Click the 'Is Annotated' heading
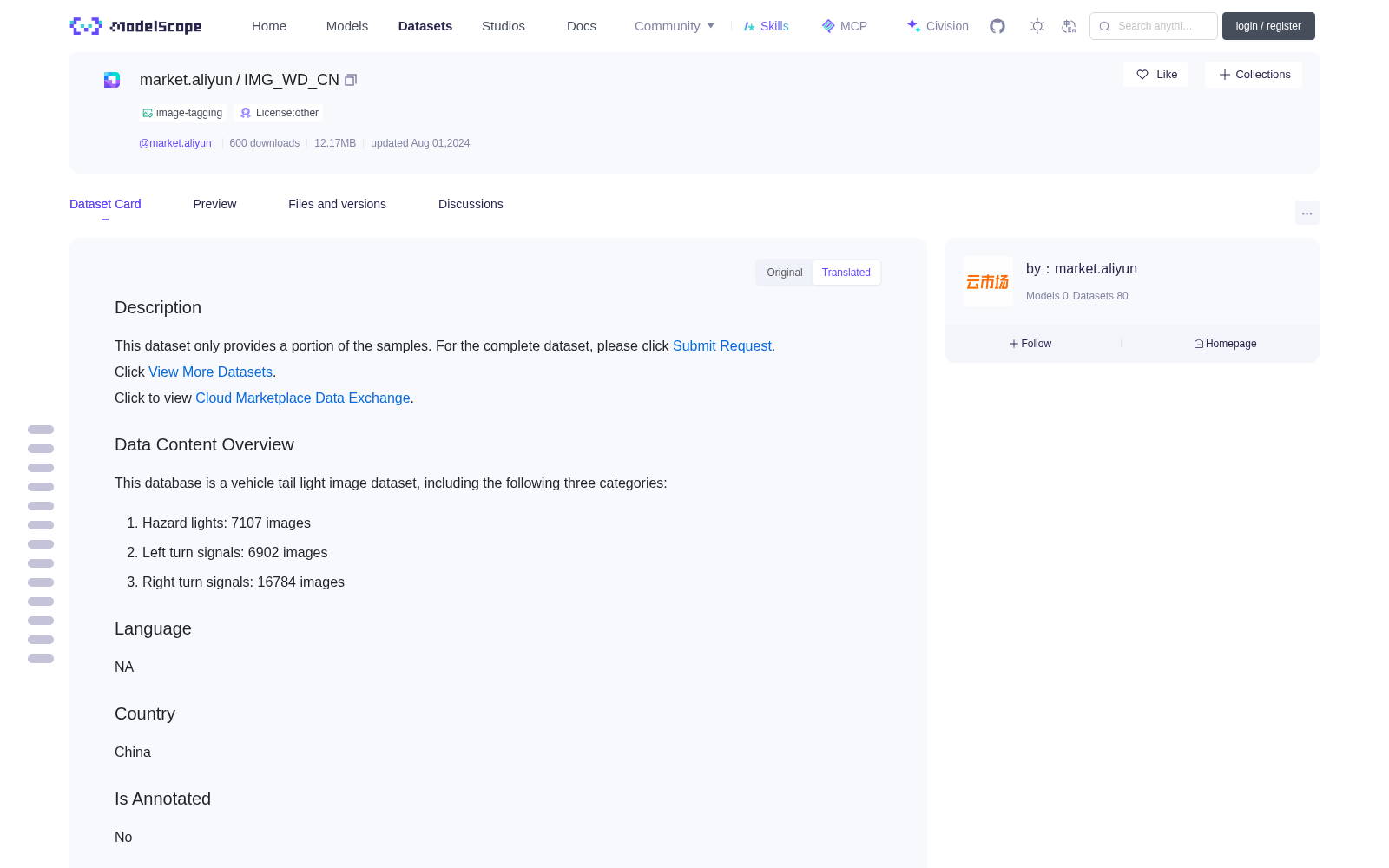This screenshot has height=868, width=1389. (162, 799)
